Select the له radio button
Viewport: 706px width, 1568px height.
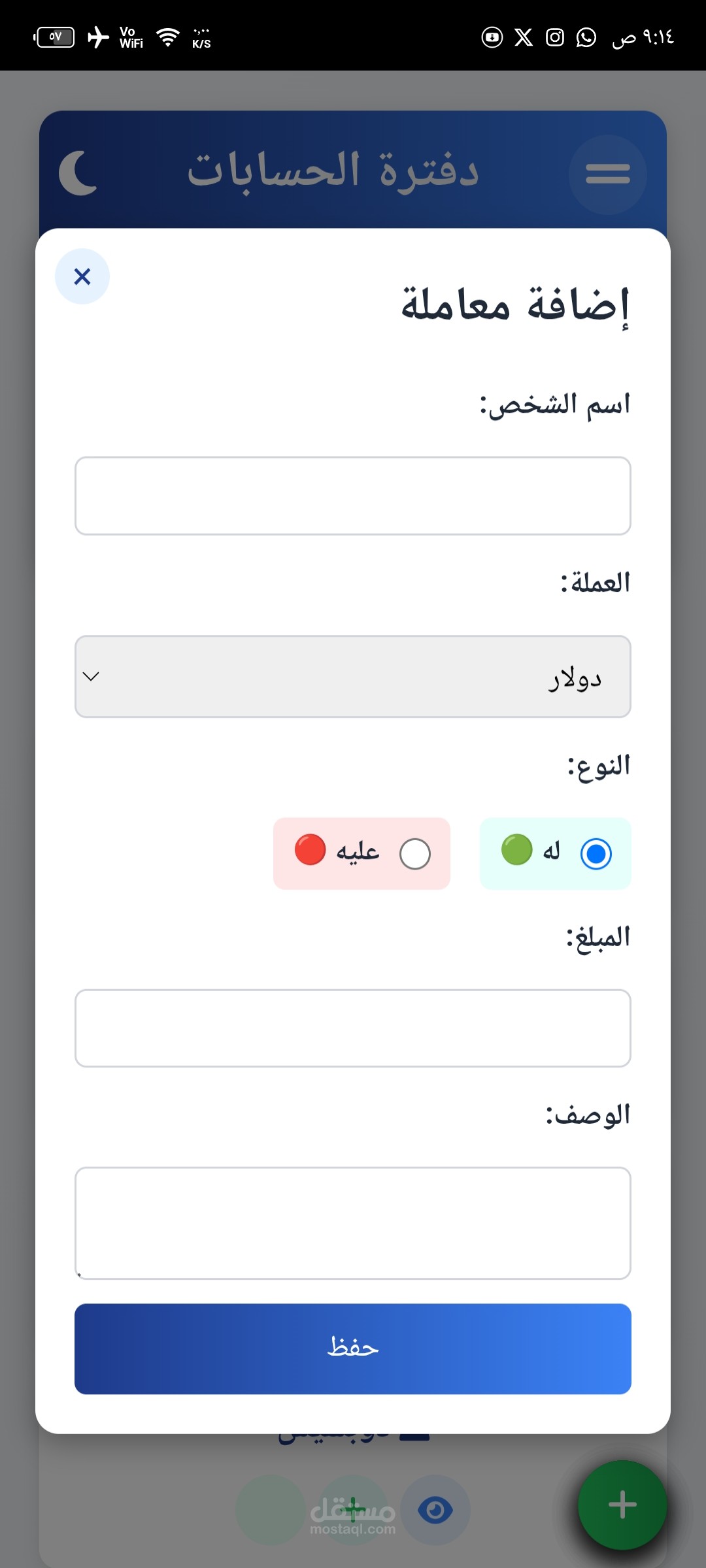pos(596,853)
